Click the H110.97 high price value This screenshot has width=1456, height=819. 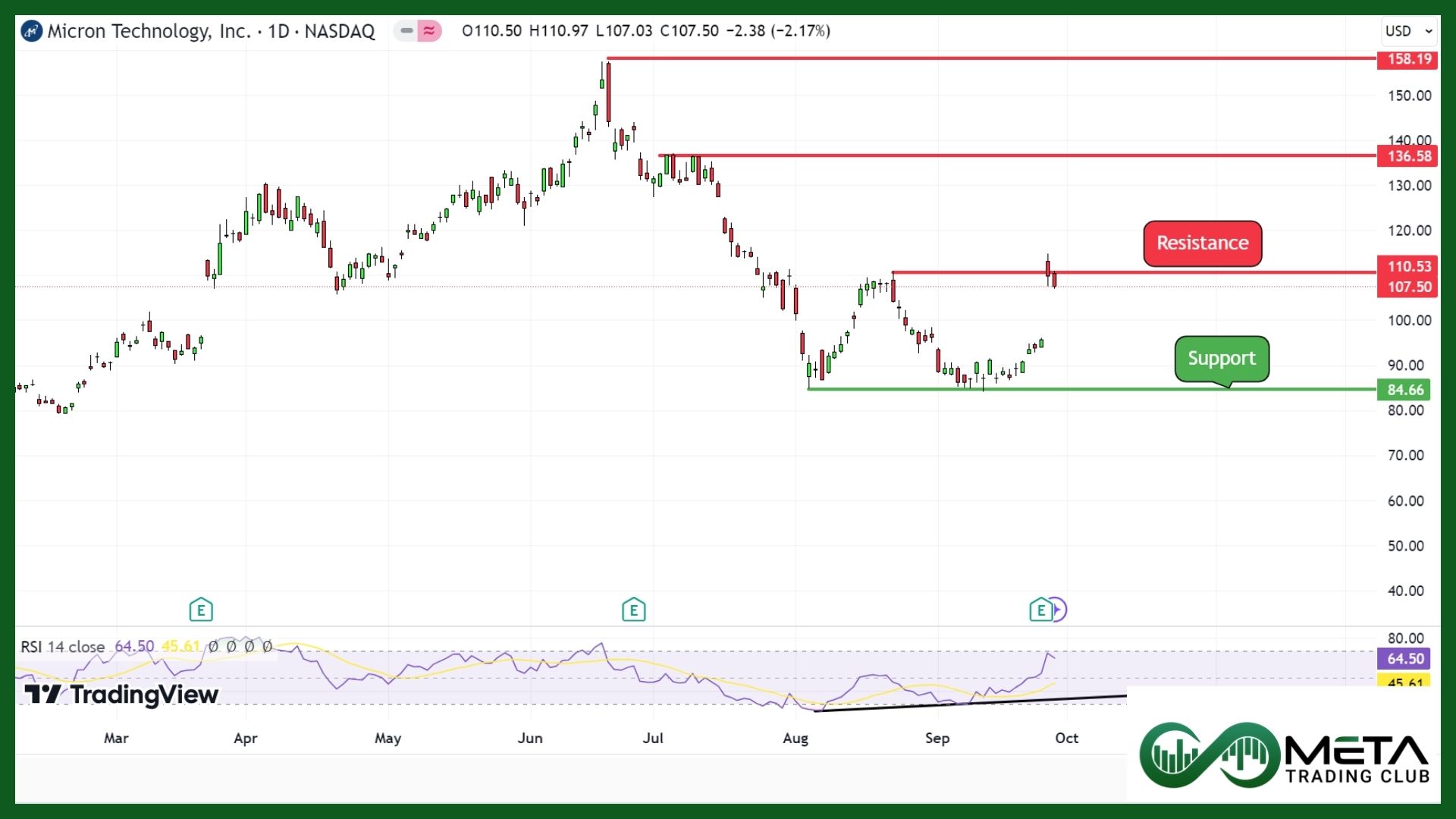coord(559,31)
